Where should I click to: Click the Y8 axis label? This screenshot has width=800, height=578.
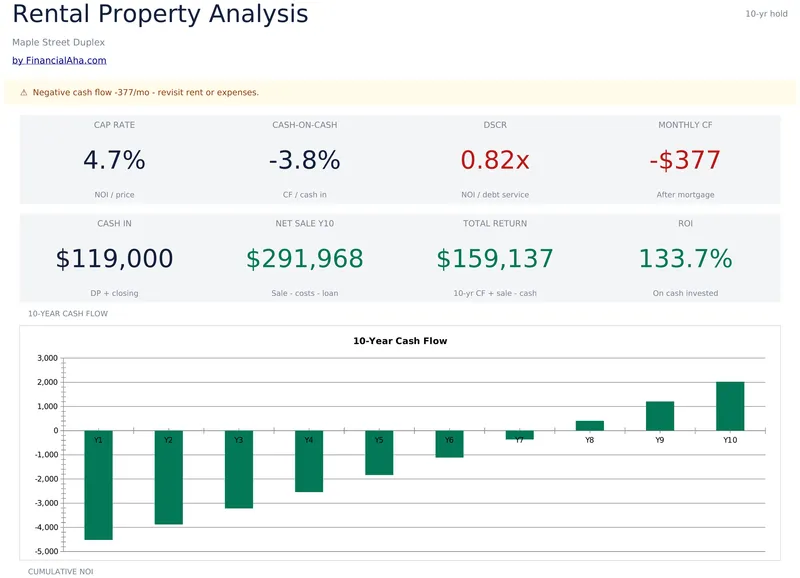590,440
